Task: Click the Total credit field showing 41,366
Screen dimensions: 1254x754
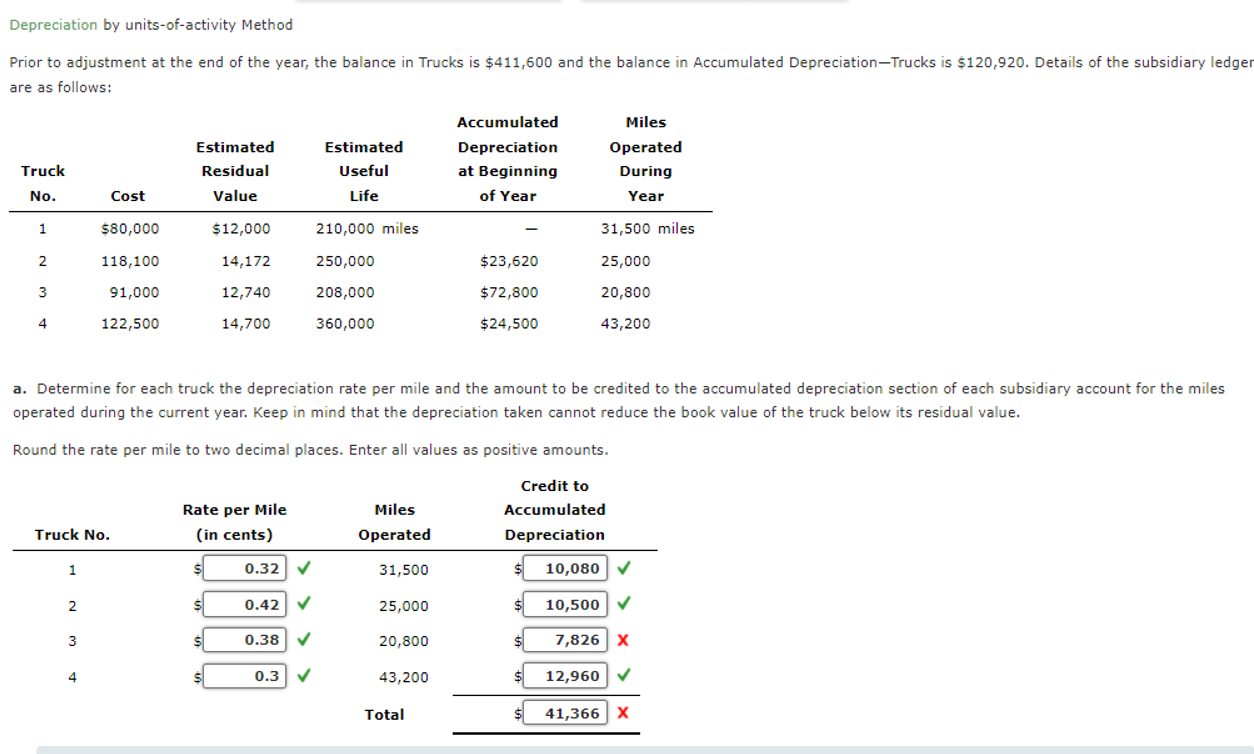Action: (x=565, y=712)
